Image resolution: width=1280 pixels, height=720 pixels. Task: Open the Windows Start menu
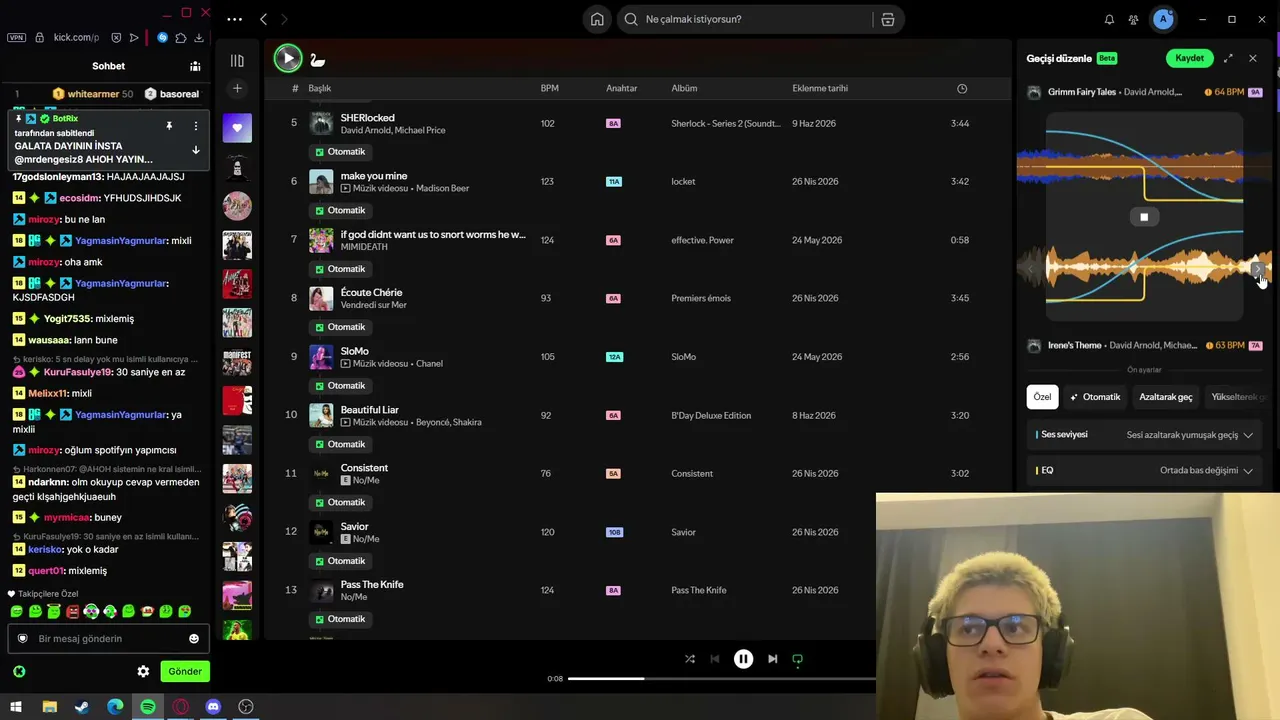[17, 707]
